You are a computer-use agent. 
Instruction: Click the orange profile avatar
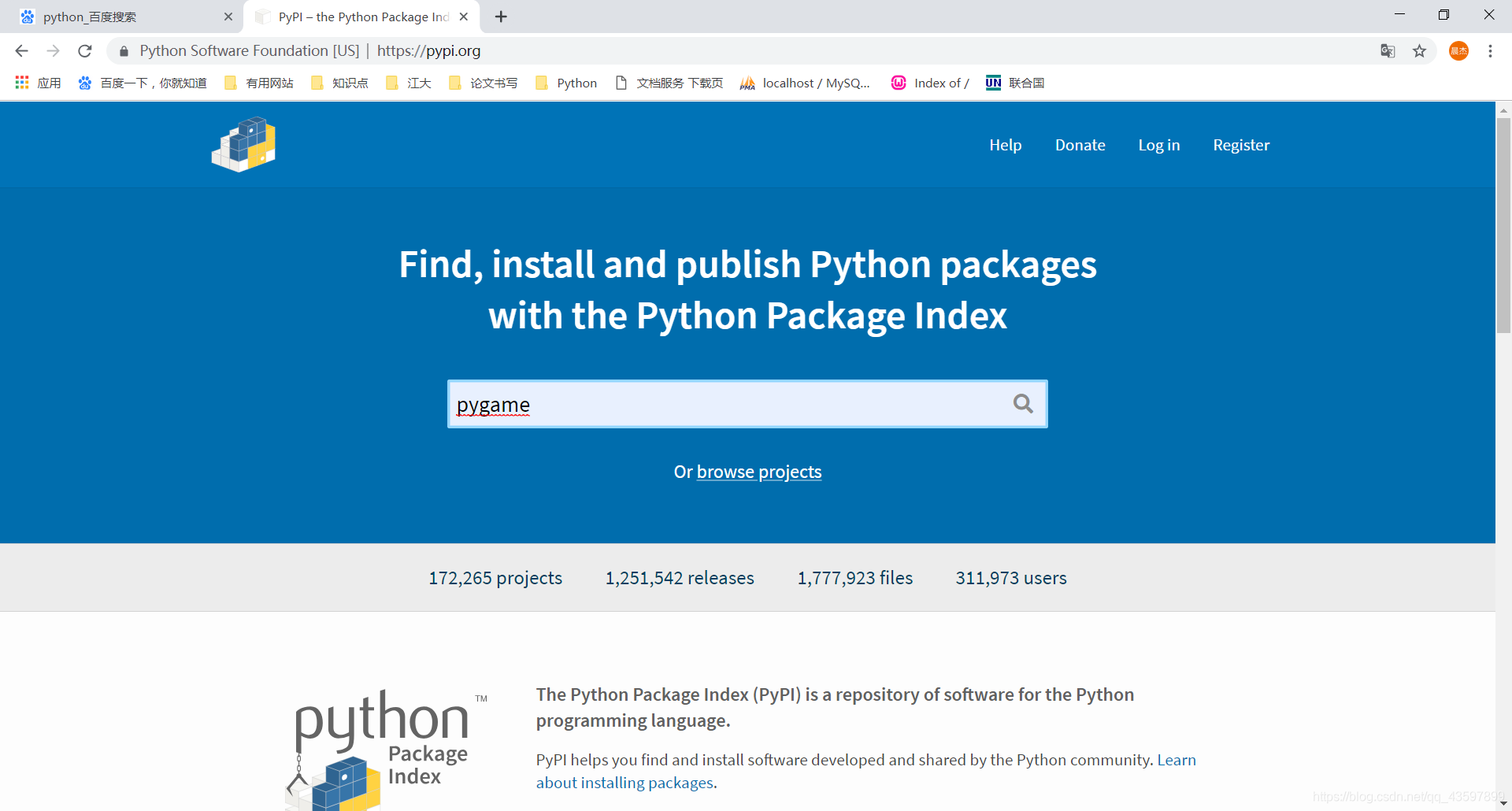click(x=1458, y=51)
